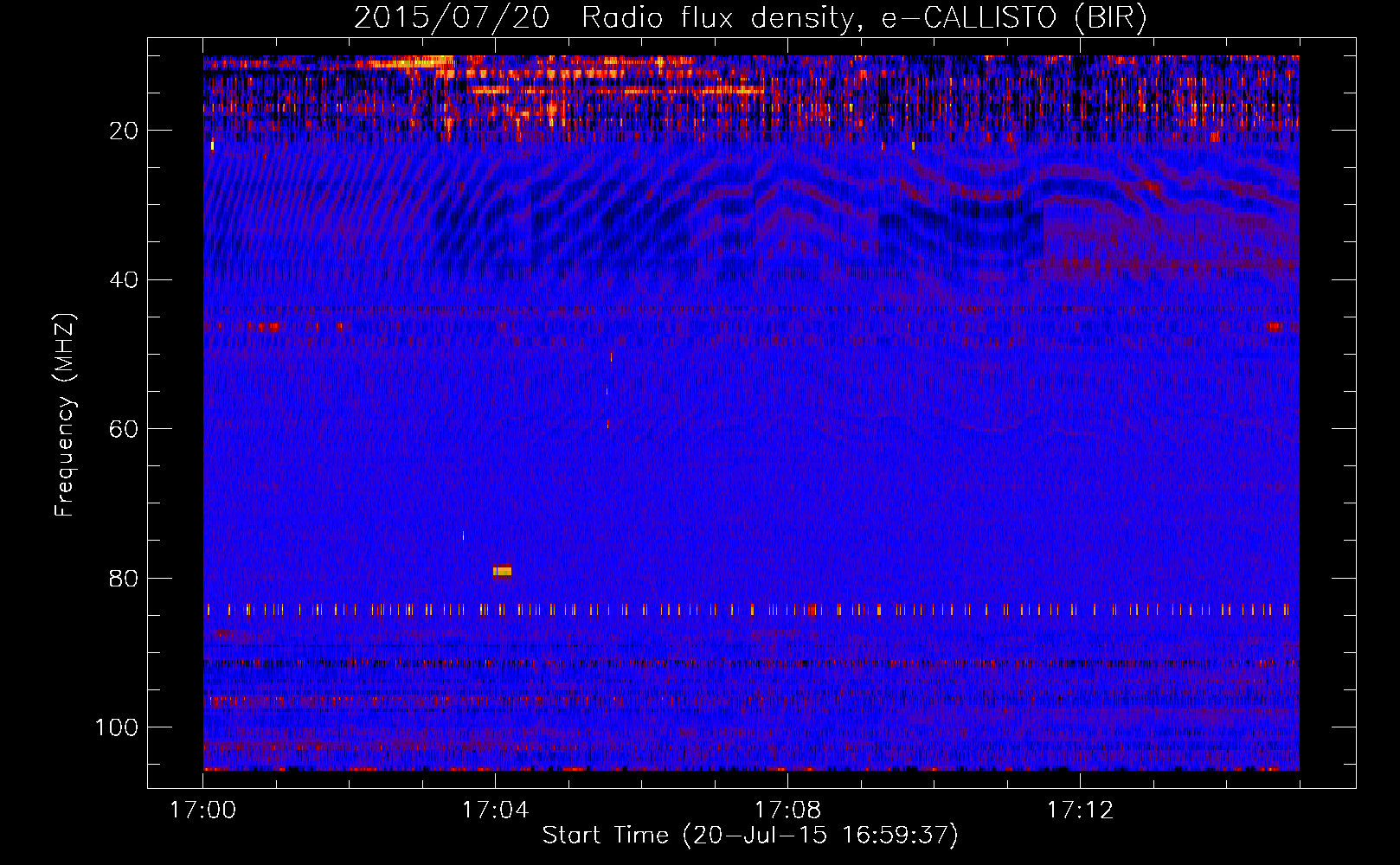This screenshot has height=865, width=1400.
Task: Click the '100' frequency tick label
Action: point(117,727)
